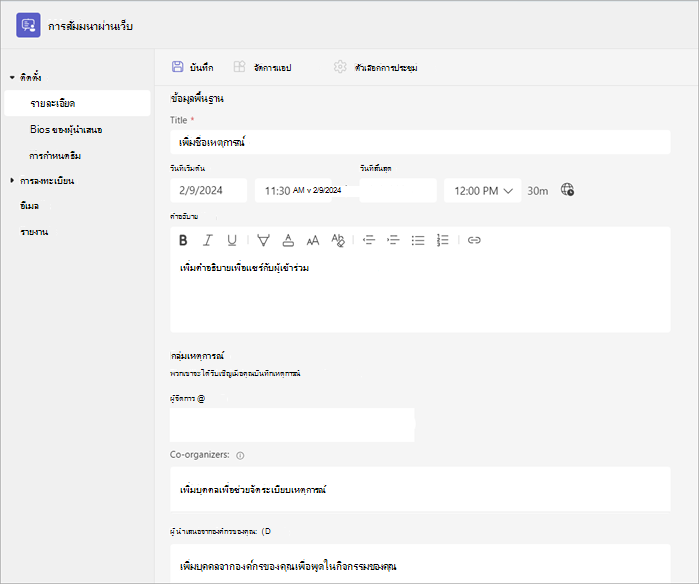Select the text highlight color tool
This screenshot has width=699, height=584.
pyautogui.click(x=263, y=240)
